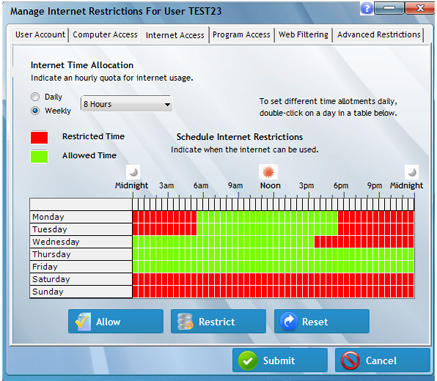437x381 pixels.
Task: Click the Restricted Time legend label
Action: (x=93, y=136)
